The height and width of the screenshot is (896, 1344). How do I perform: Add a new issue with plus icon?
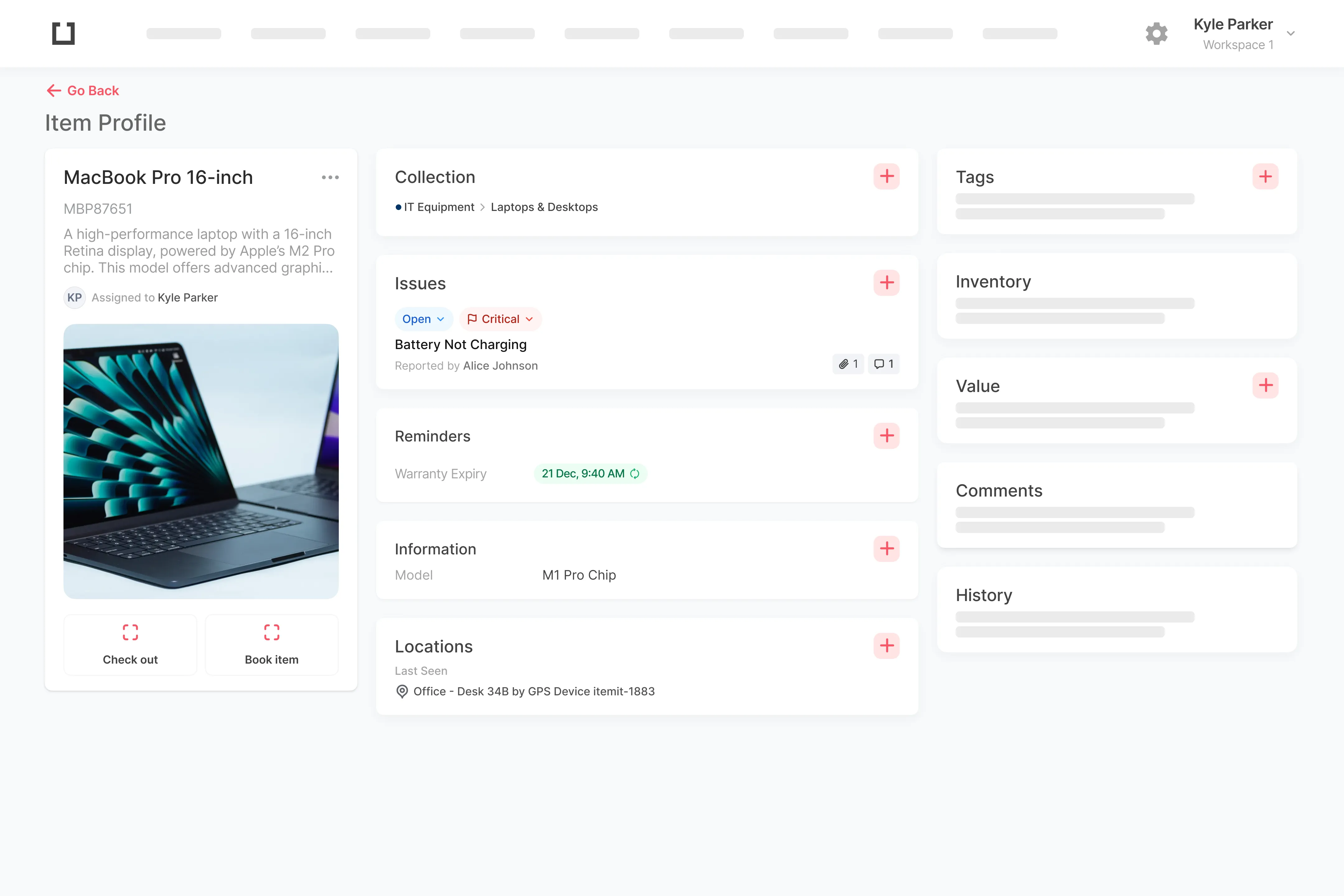point(886,282)
